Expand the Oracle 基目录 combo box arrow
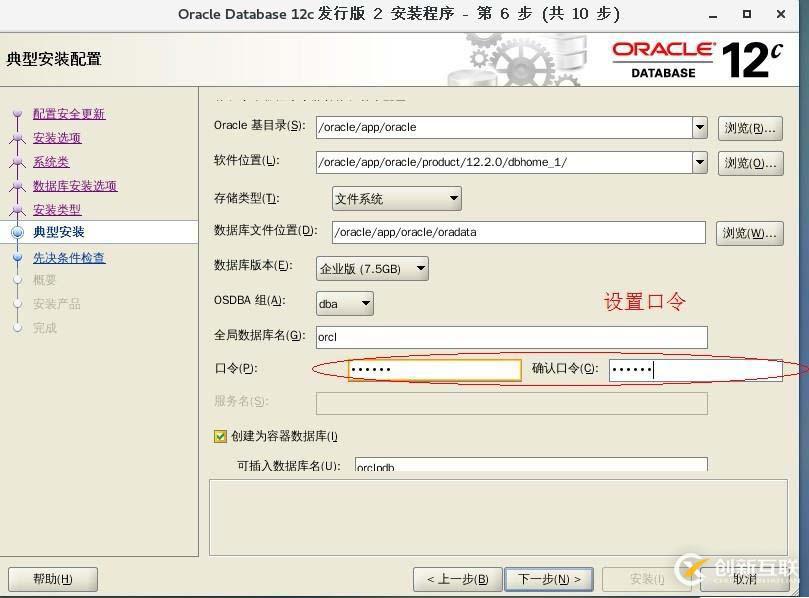The image size is (809, 598). [700, 128]
